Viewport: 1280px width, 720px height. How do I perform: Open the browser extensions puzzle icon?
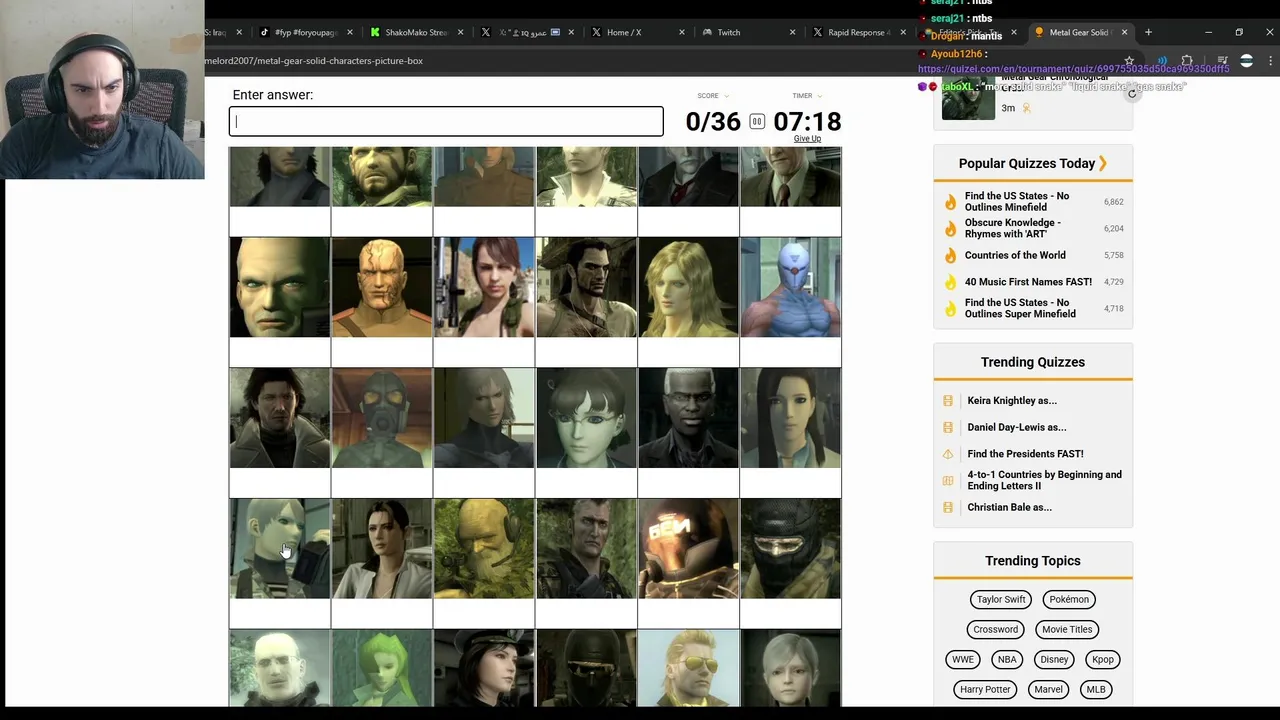(1187, 61)
